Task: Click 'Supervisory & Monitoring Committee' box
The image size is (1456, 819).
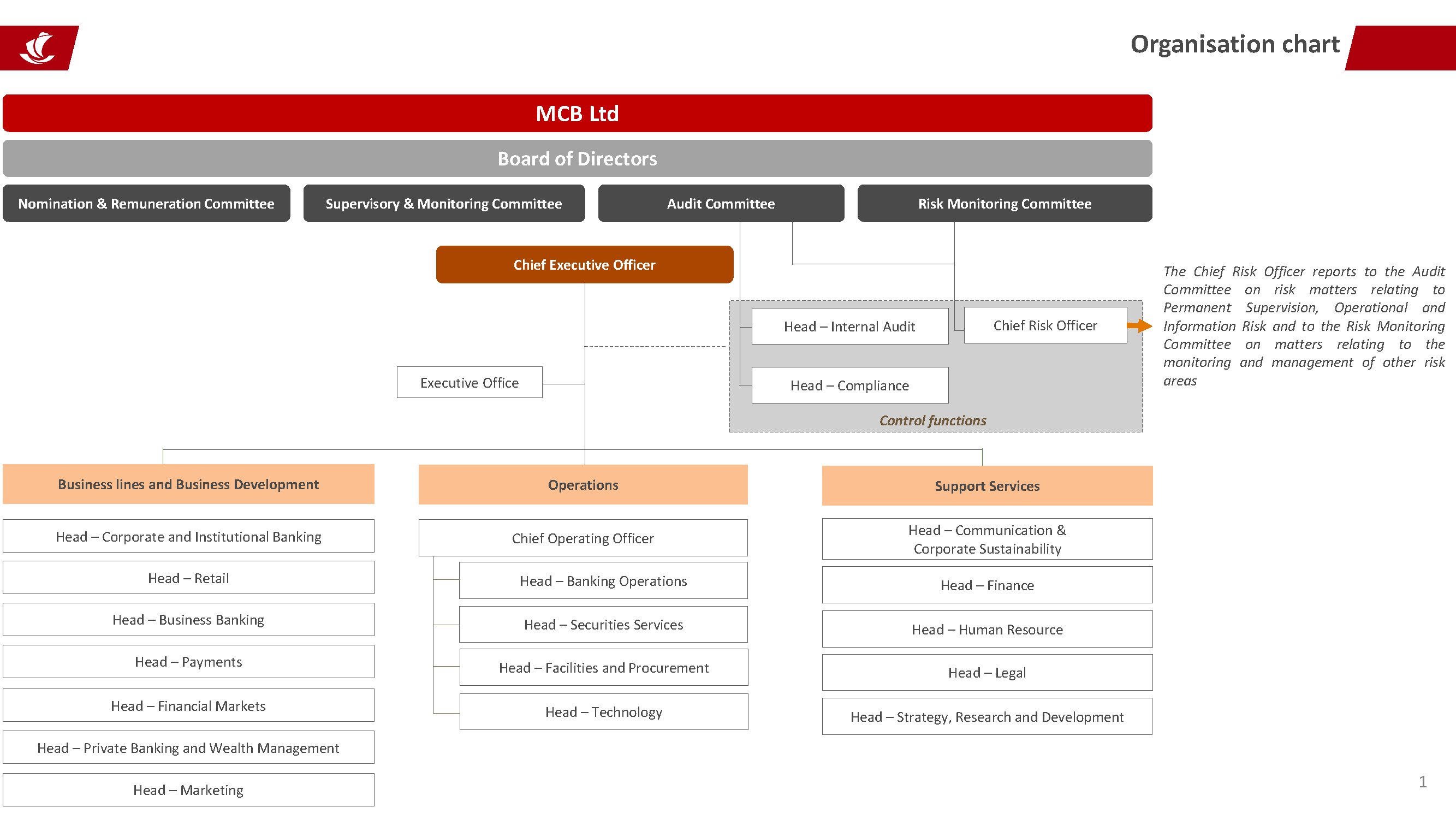Action: (444, 204)
